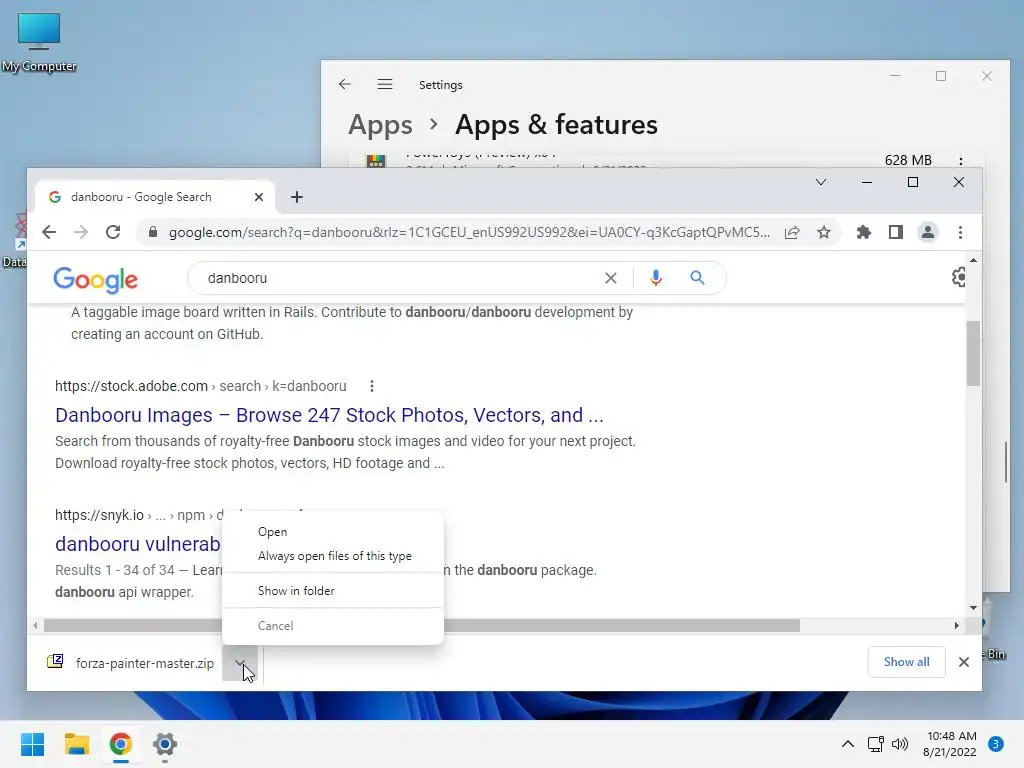Go back in Settings window

point(344,84)
